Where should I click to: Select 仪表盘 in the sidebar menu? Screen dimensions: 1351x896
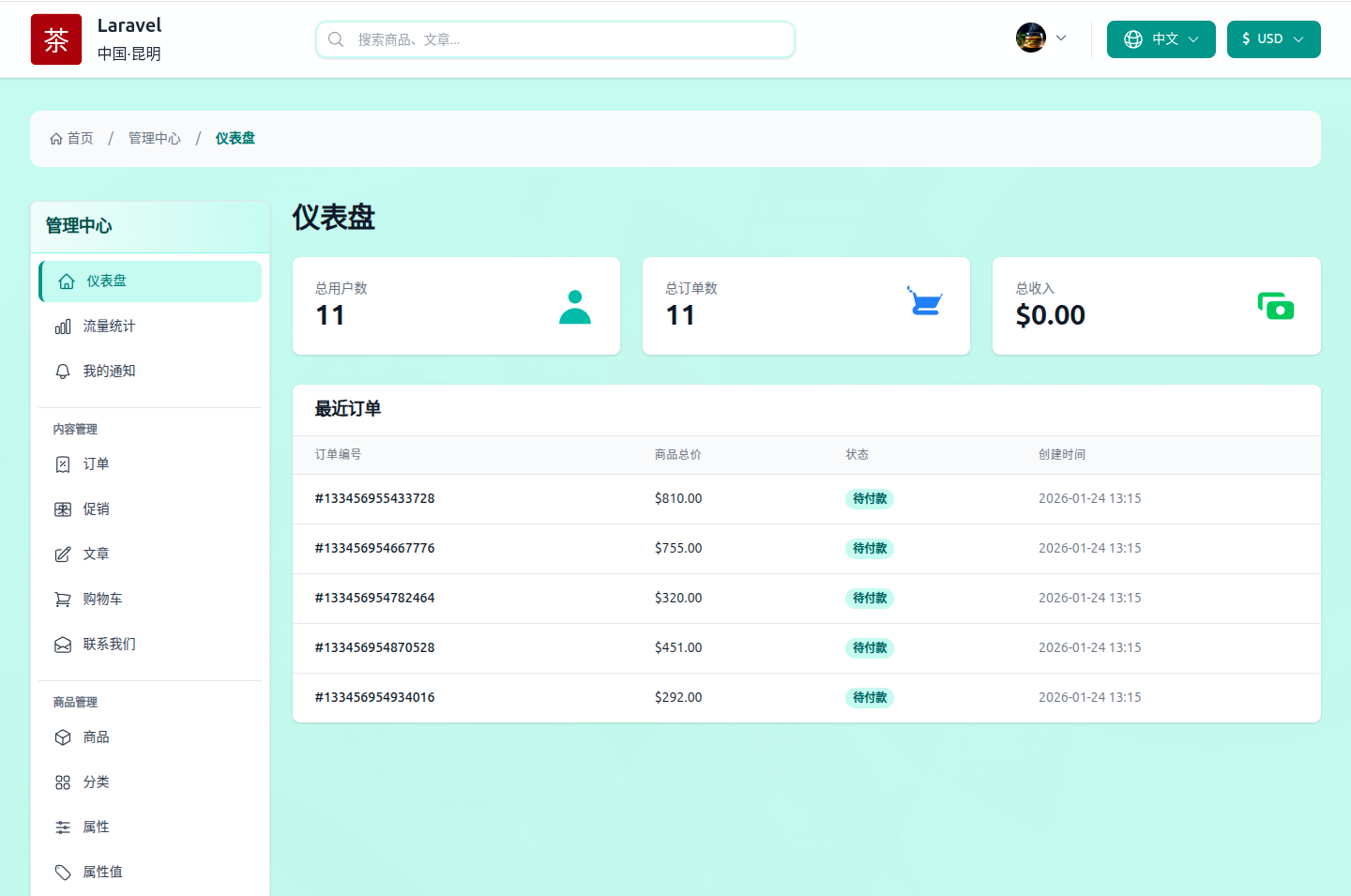107,281
